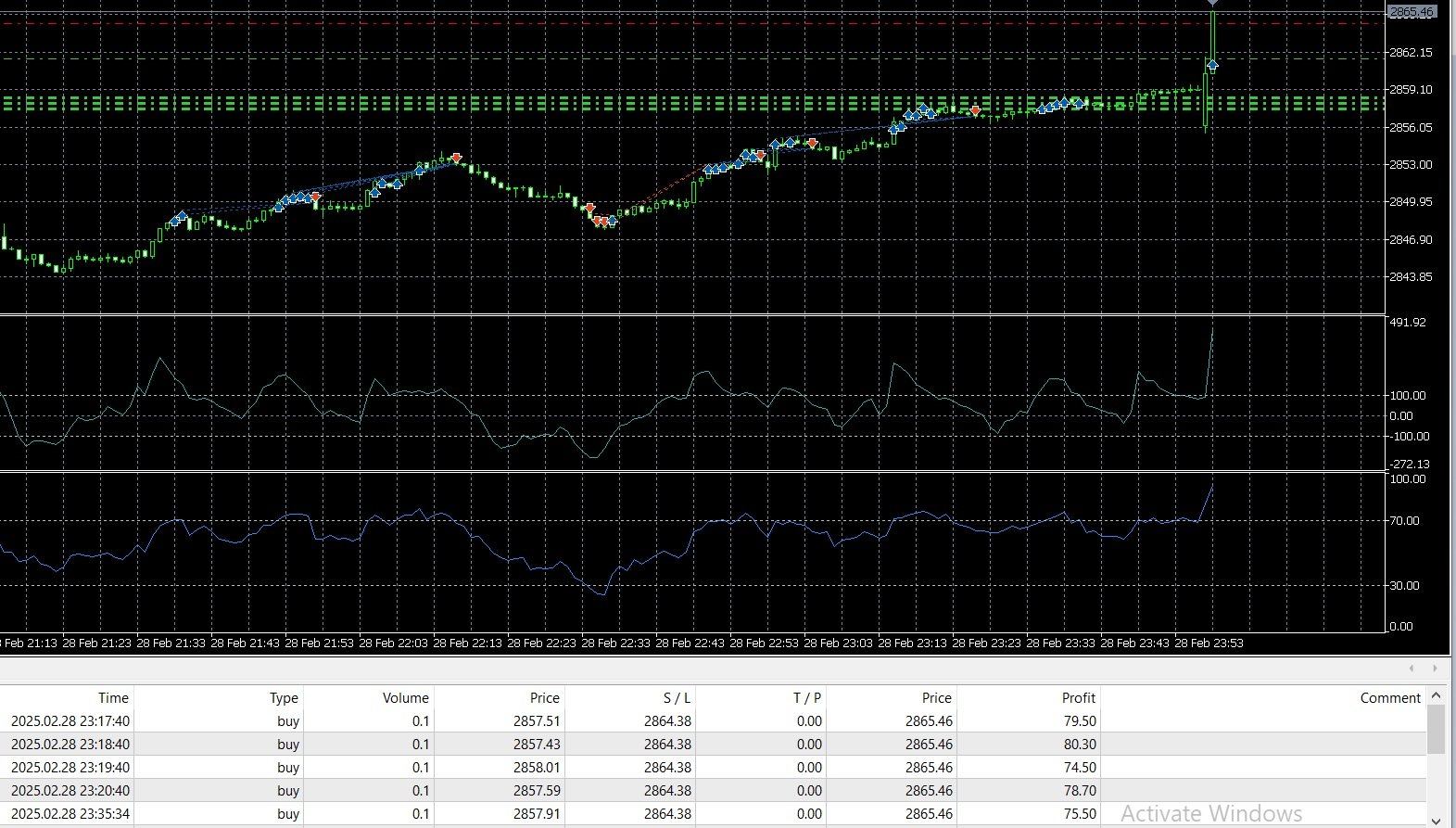Image resolution: width=1456 pixels, height=828 pixels.
Task: Click the 28 Feb 23:53 time axis label
Action: [1209, 643]
